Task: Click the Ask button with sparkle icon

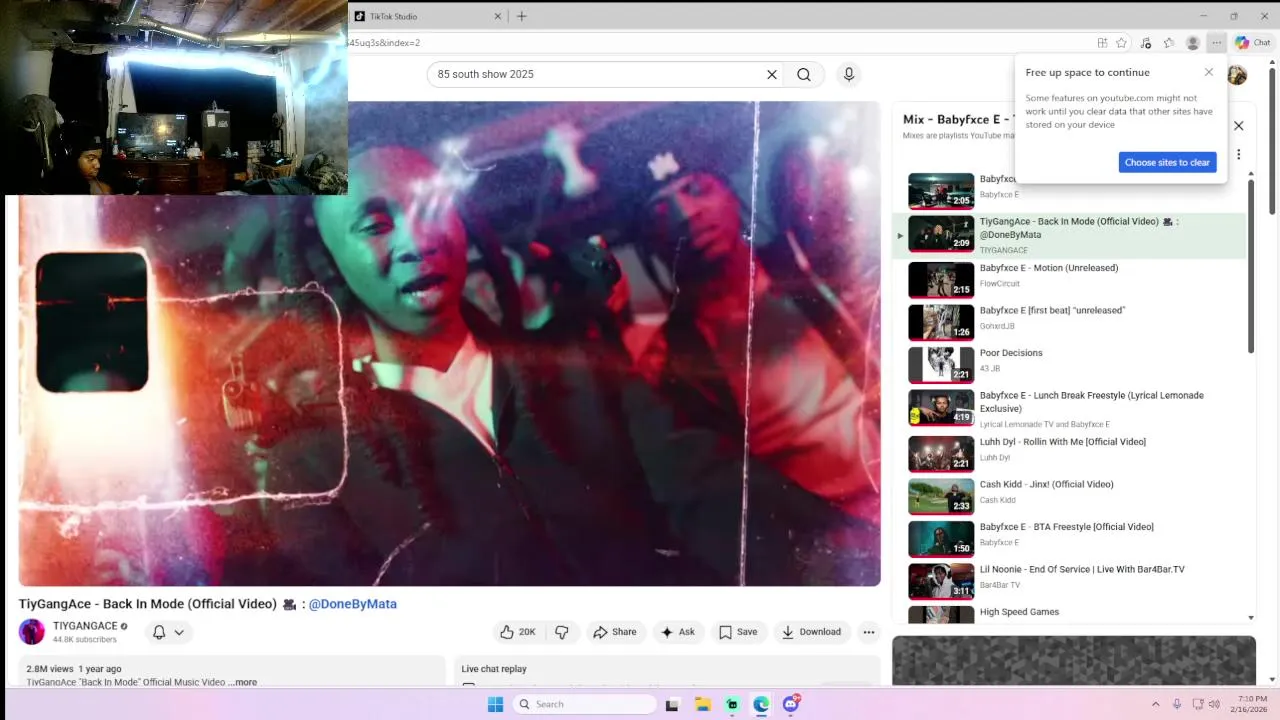Action: coord(678,632)
